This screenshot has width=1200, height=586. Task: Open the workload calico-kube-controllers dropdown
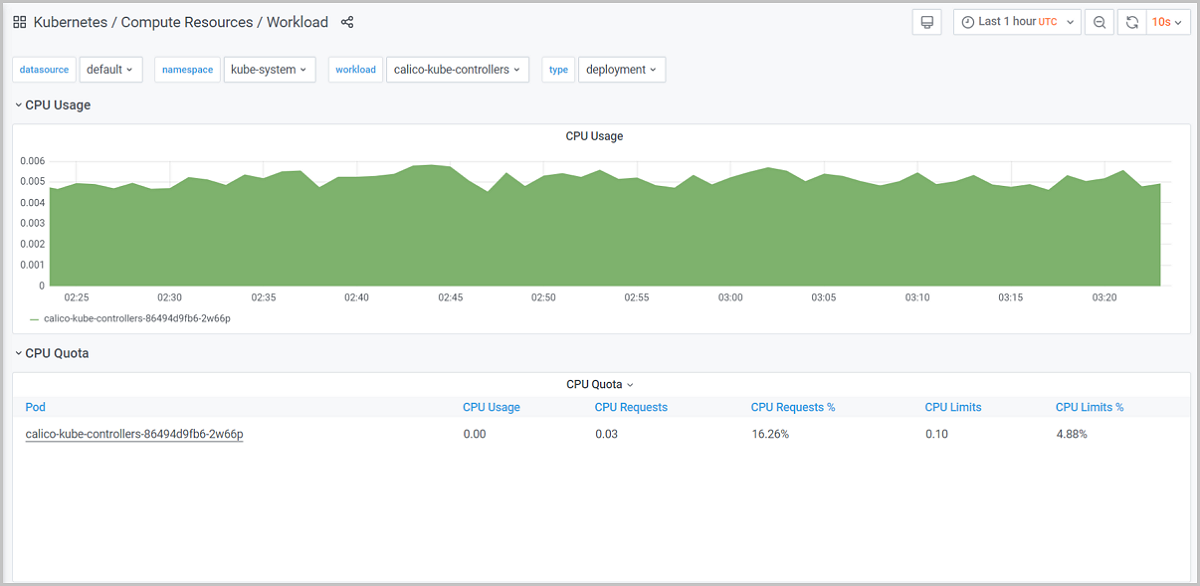pos(457,69)
